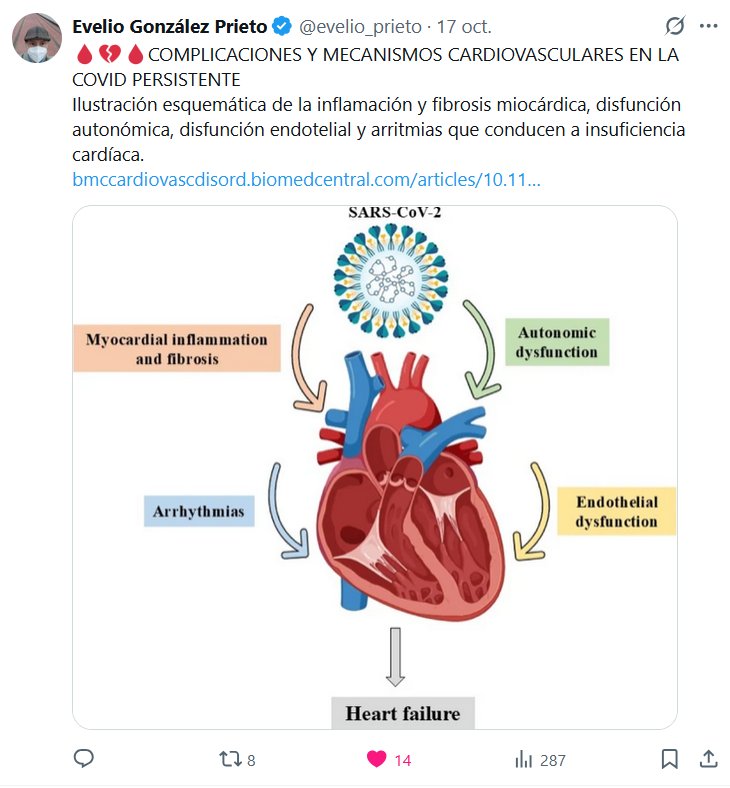The width and height of the screenshot is (730, 788).
Task: Click the Grok slashed-circle icon
Action: [x=675, y=26]
